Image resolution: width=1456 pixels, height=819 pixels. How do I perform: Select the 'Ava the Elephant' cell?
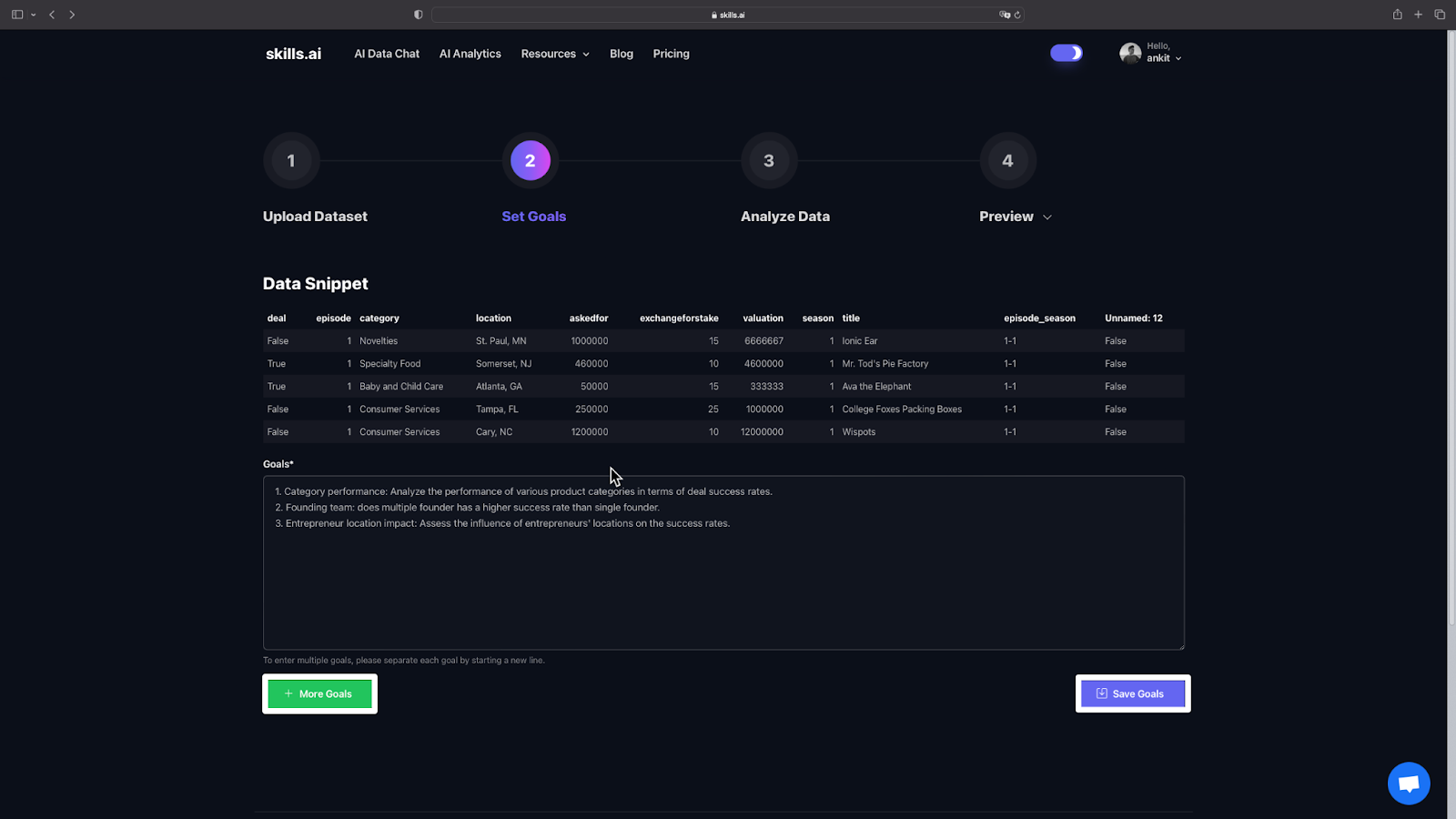point(876,387)
